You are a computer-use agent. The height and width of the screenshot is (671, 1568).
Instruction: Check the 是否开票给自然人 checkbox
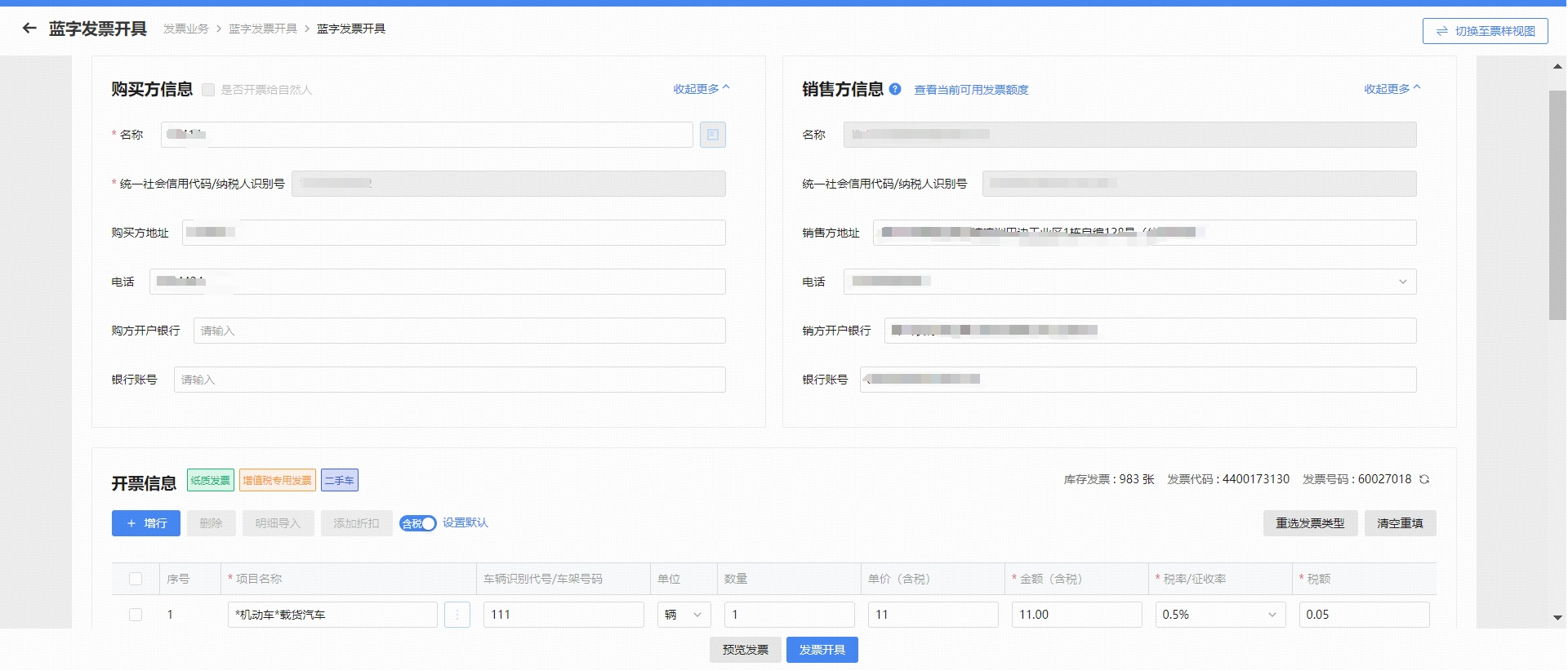coord(208,90)
